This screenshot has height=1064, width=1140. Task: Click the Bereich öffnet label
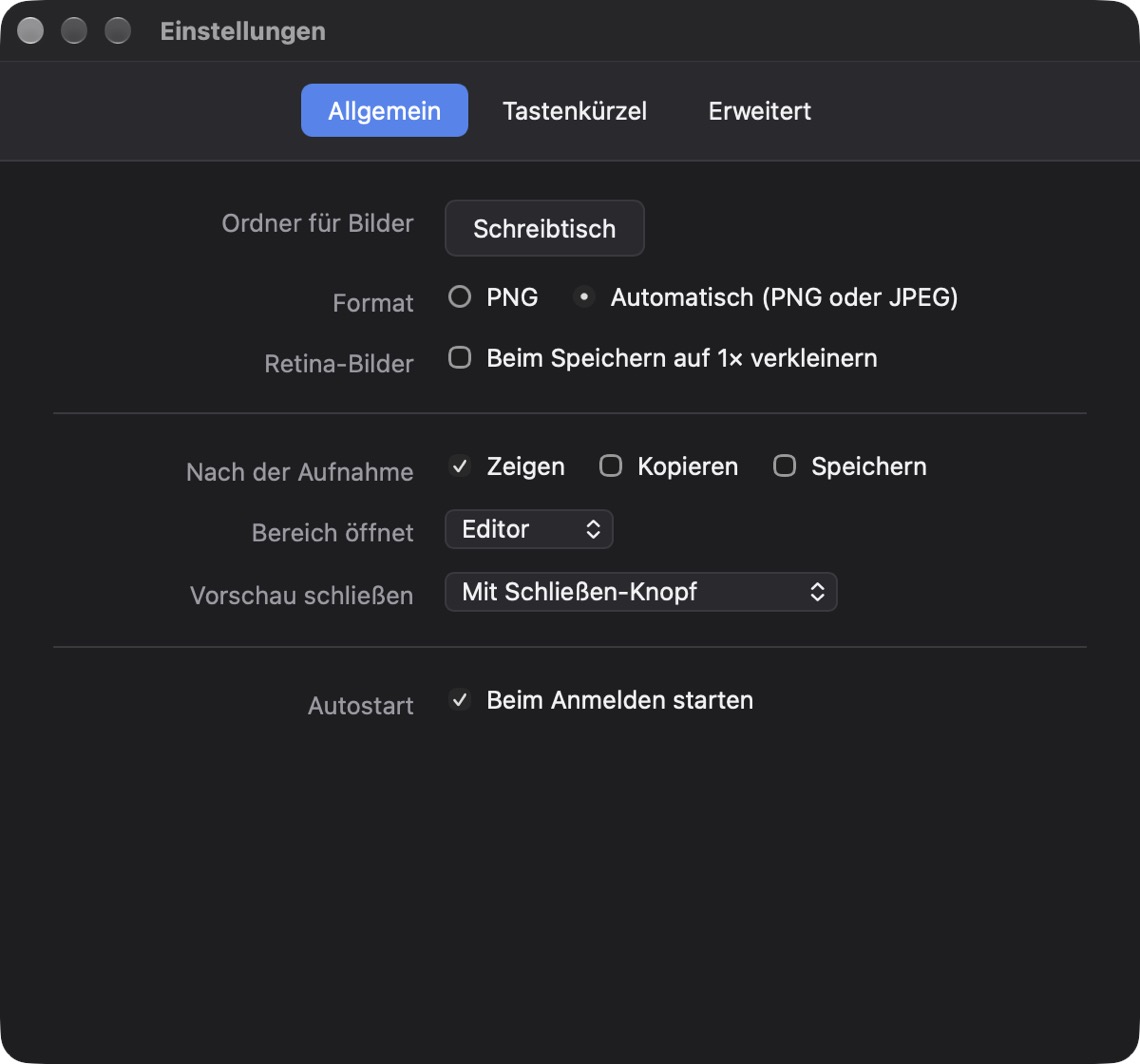332,532
